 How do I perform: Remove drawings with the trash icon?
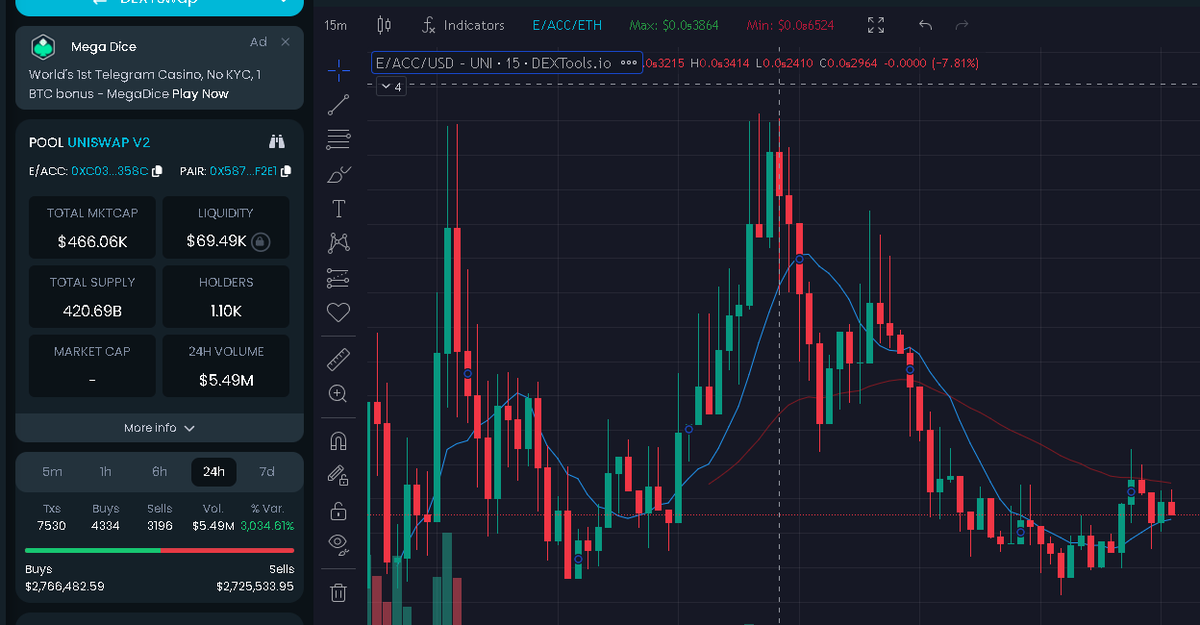(338, 592)
